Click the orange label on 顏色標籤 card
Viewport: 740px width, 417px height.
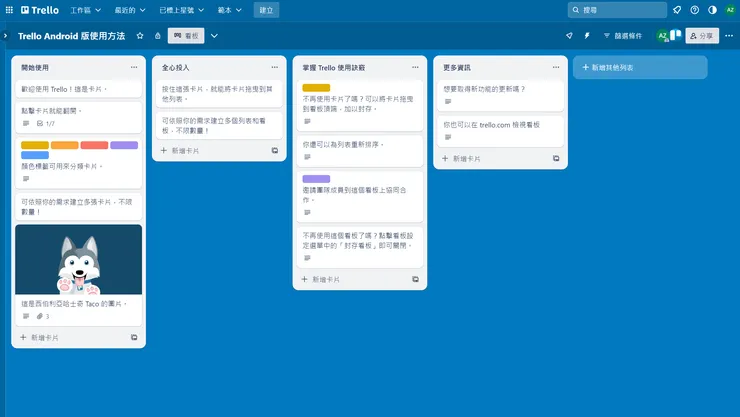(x=65, y=145)
